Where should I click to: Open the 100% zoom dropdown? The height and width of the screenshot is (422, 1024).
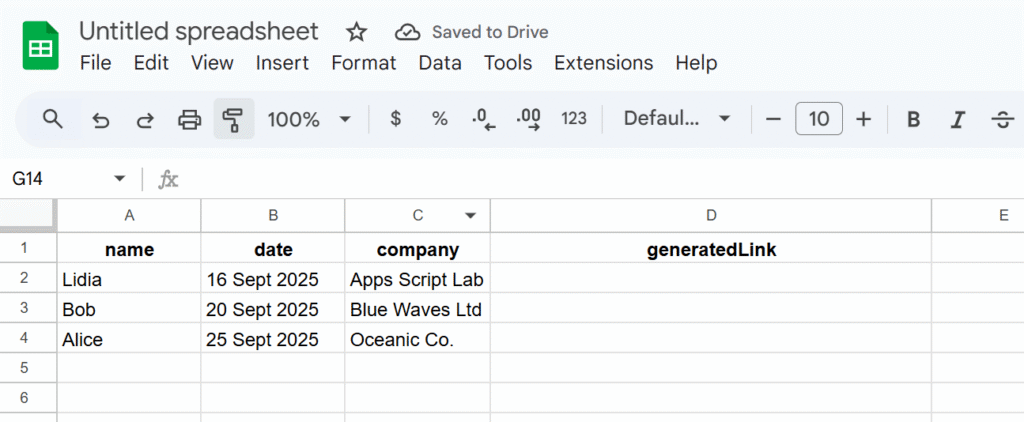309,119
